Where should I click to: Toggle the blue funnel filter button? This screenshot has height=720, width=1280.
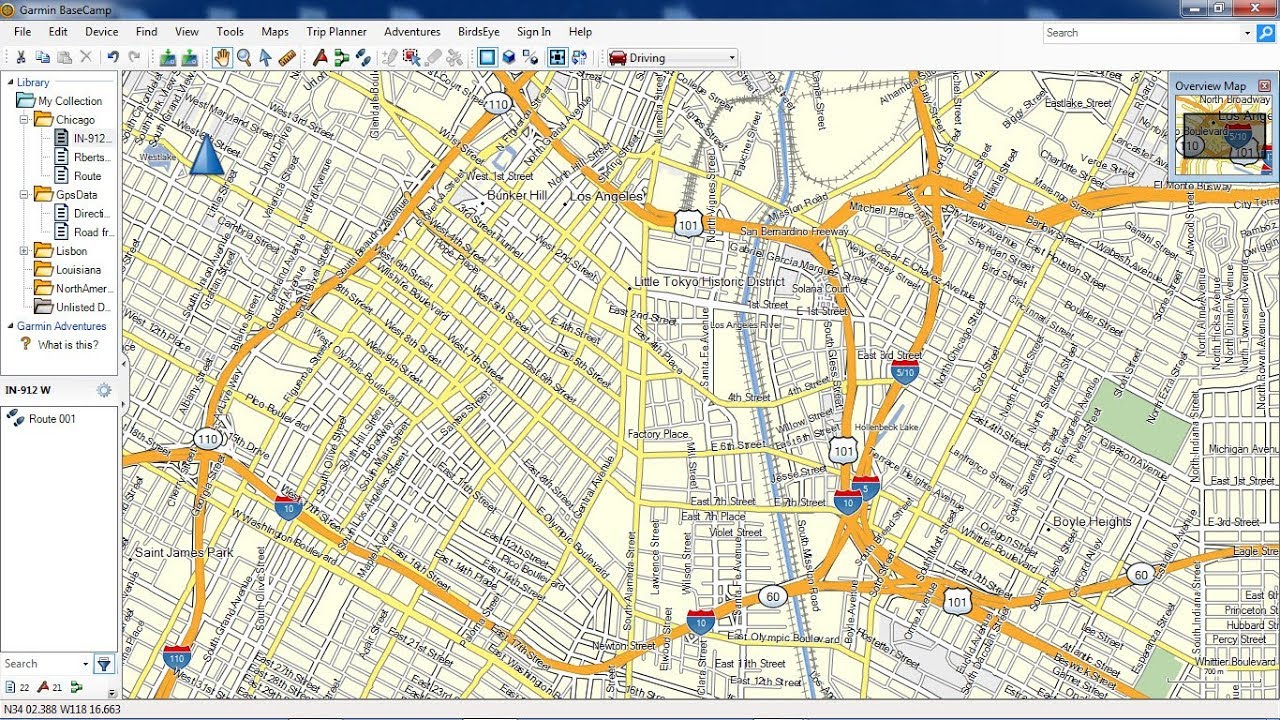[x=104, y=664]
